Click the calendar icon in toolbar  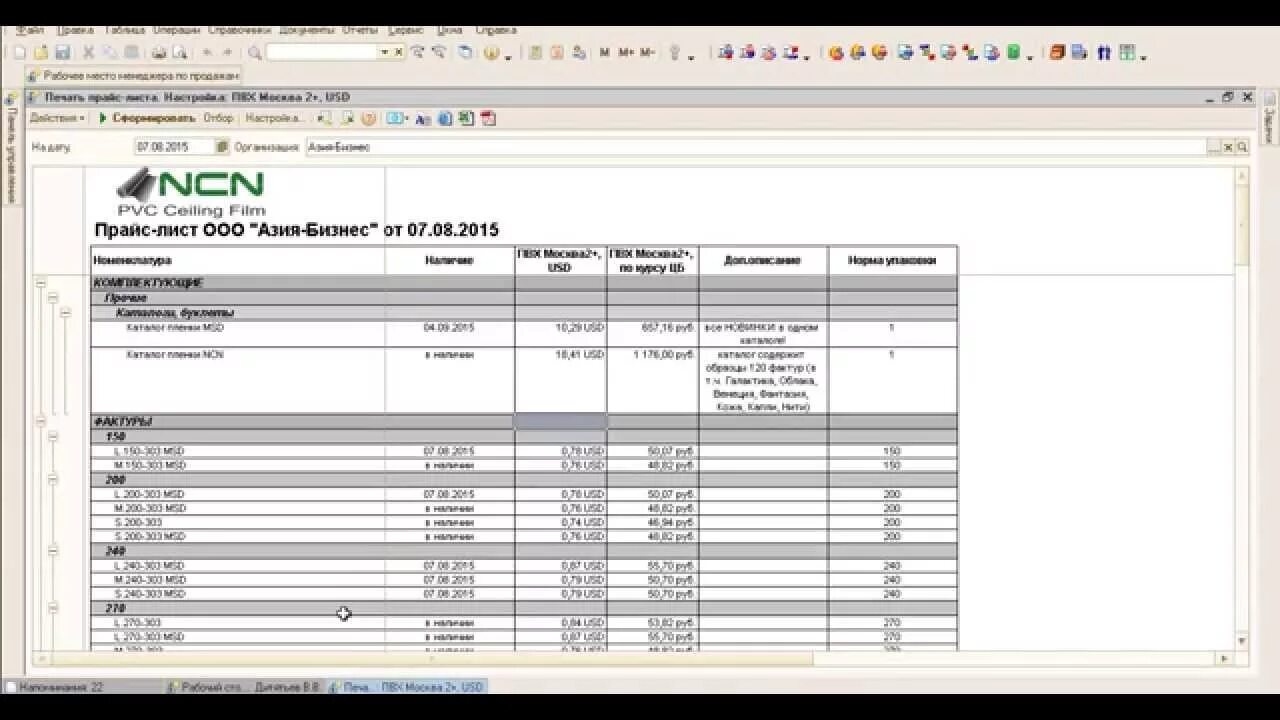click(x=557, y=52)
